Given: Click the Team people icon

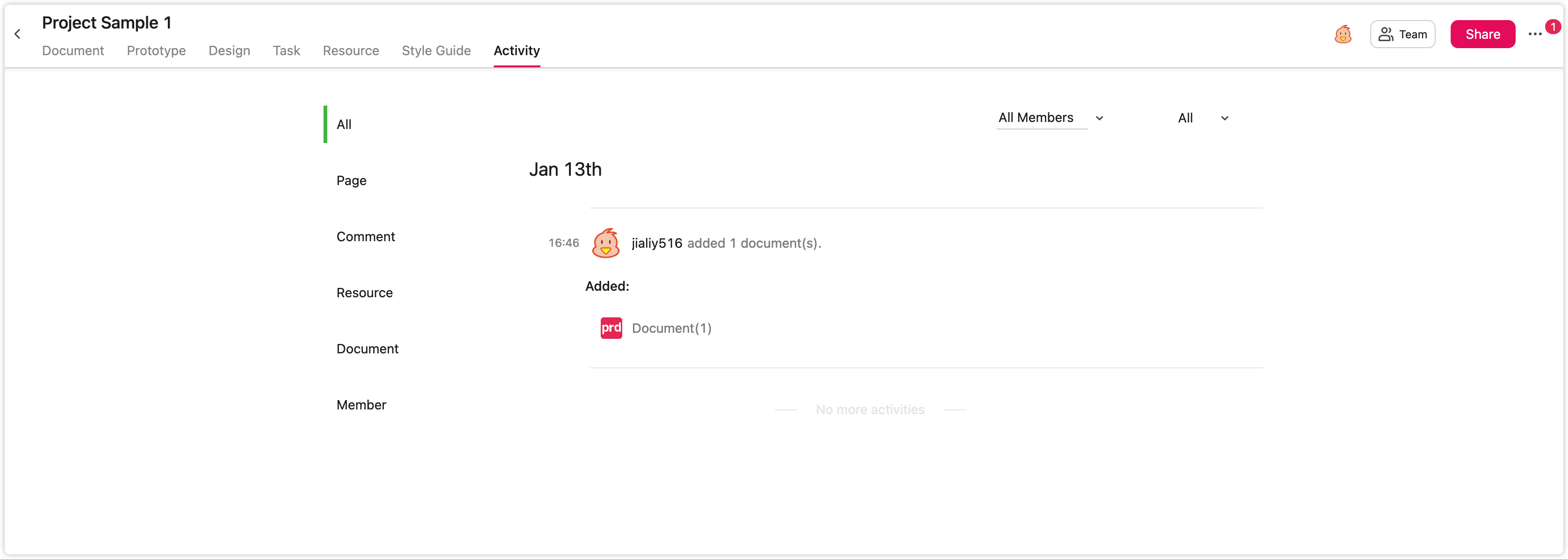Looking at the screenshot, I should tap(1385, 34).
